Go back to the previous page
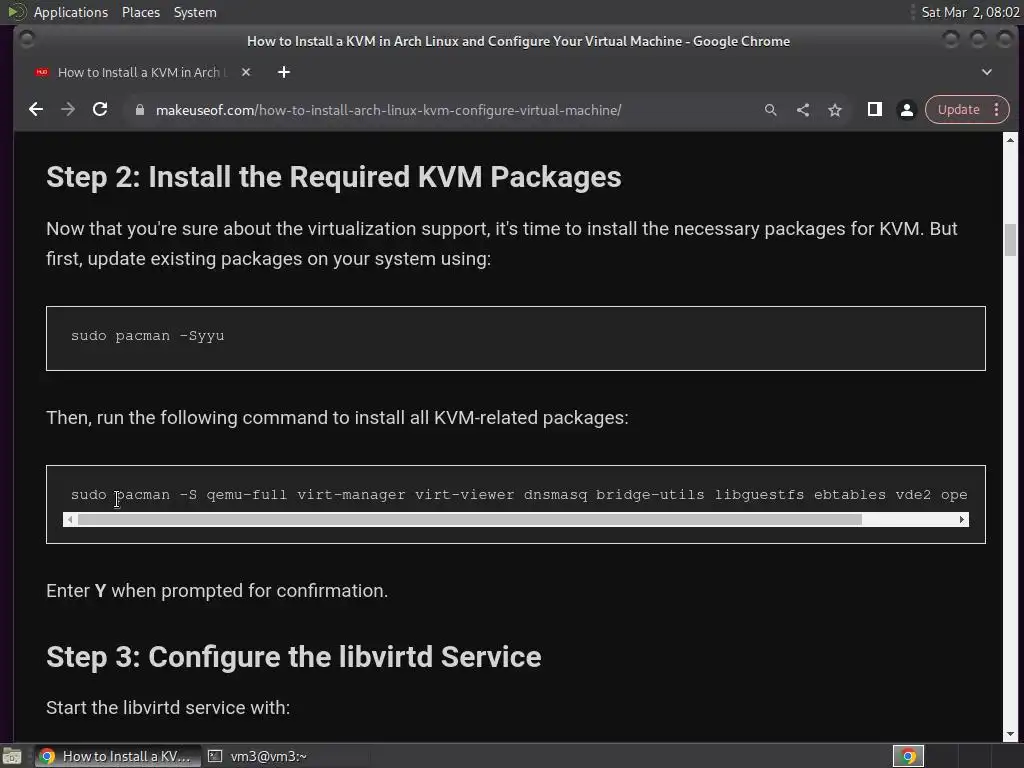This screenshot has height=768, width=1024. [36, 110]
